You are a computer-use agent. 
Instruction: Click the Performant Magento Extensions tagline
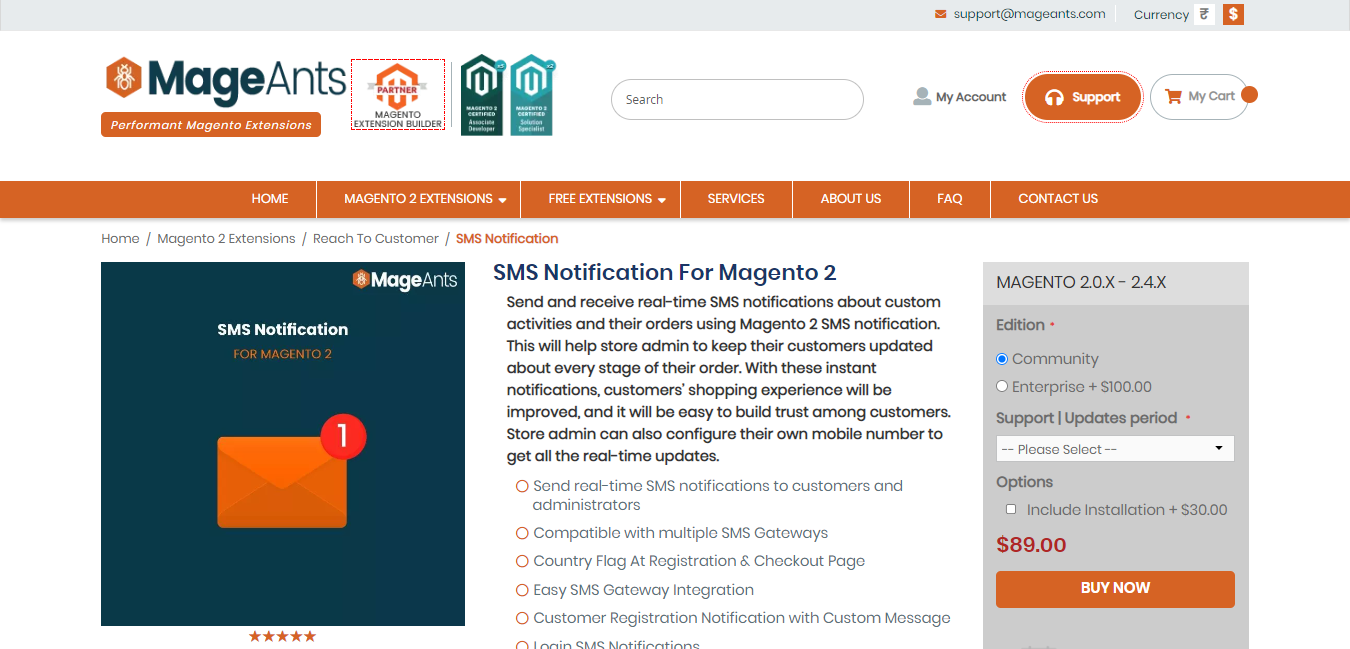tap(211, 125)
